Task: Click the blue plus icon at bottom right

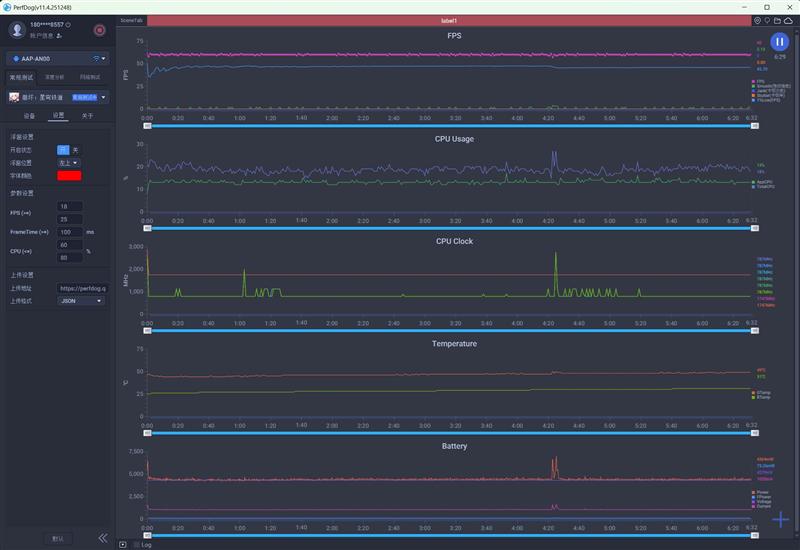Action: click(781, 520)
